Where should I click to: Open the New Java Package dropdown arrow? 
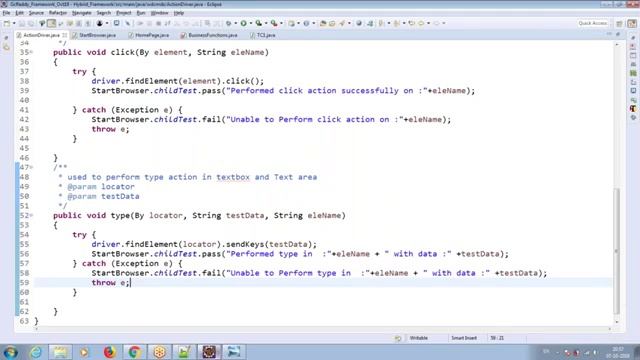pos(298,23)
